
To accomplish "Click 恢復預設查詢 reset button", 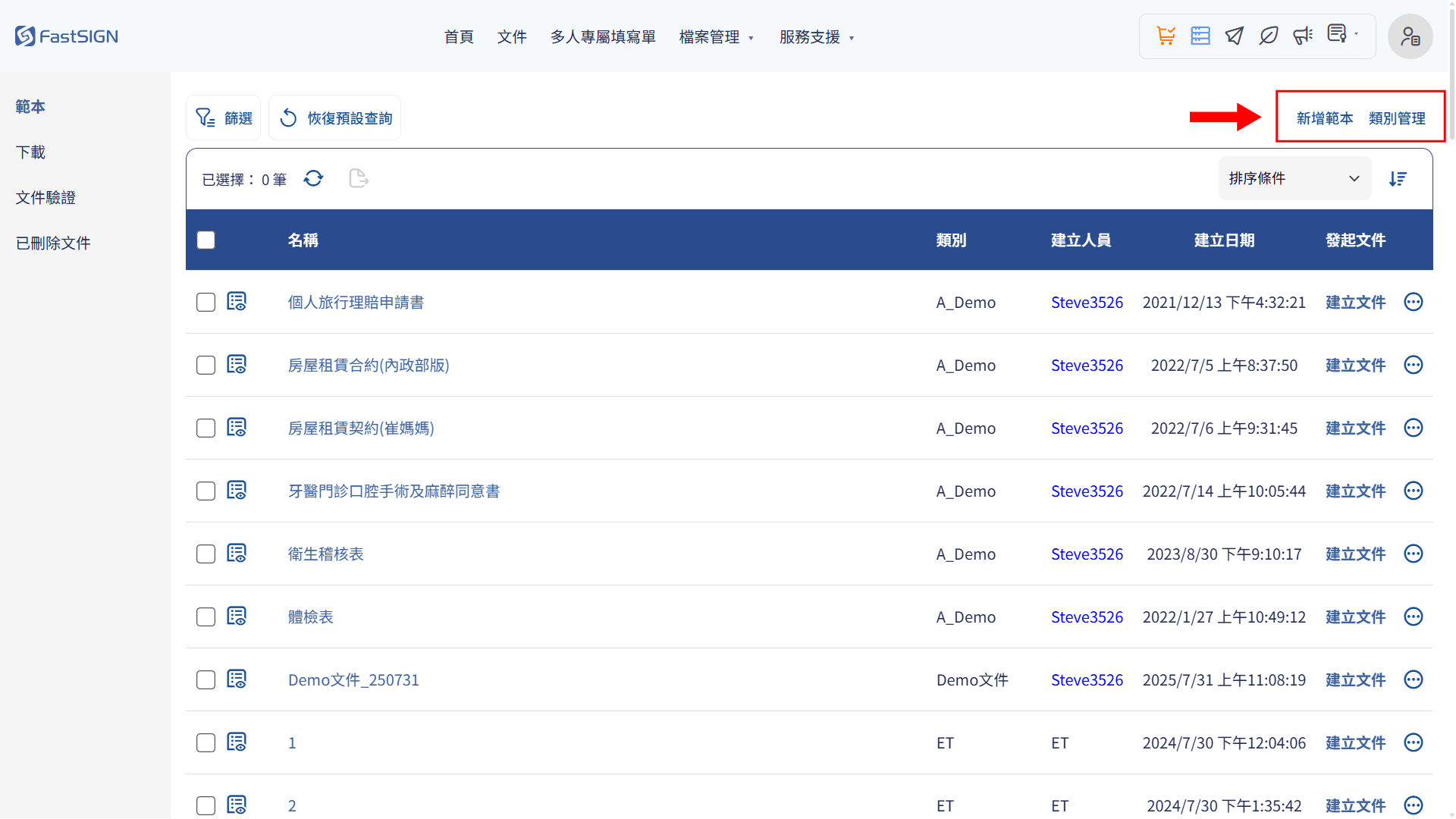I will click(x=334, y=118).
